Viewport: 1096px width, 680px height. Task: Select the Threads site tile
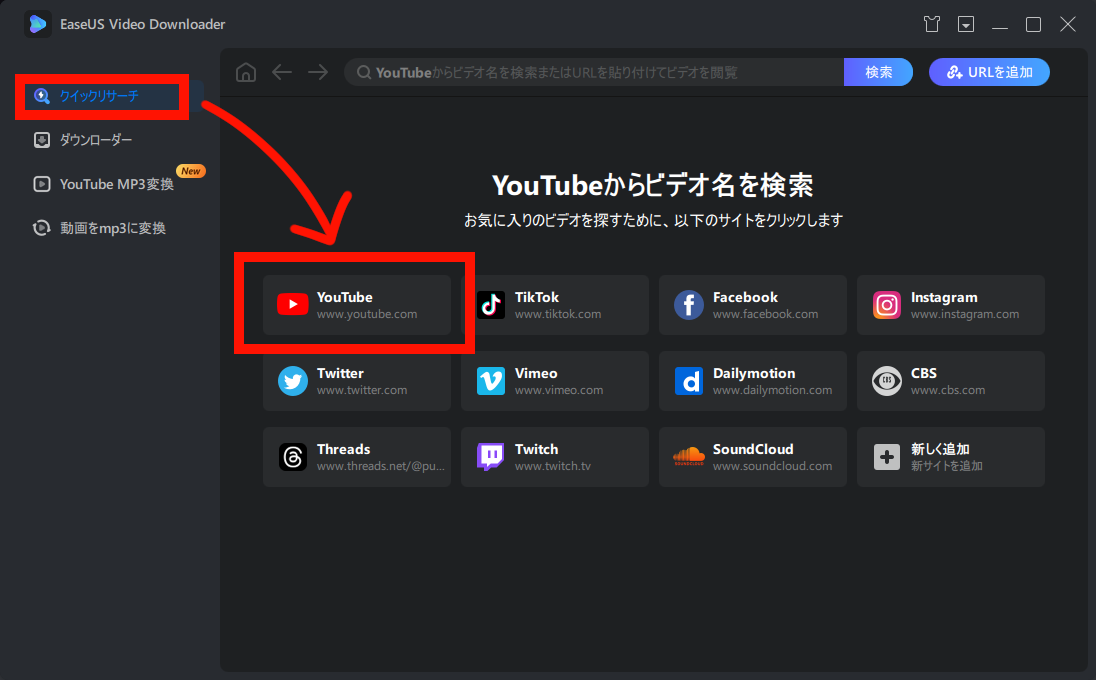(x=356, y=457)
